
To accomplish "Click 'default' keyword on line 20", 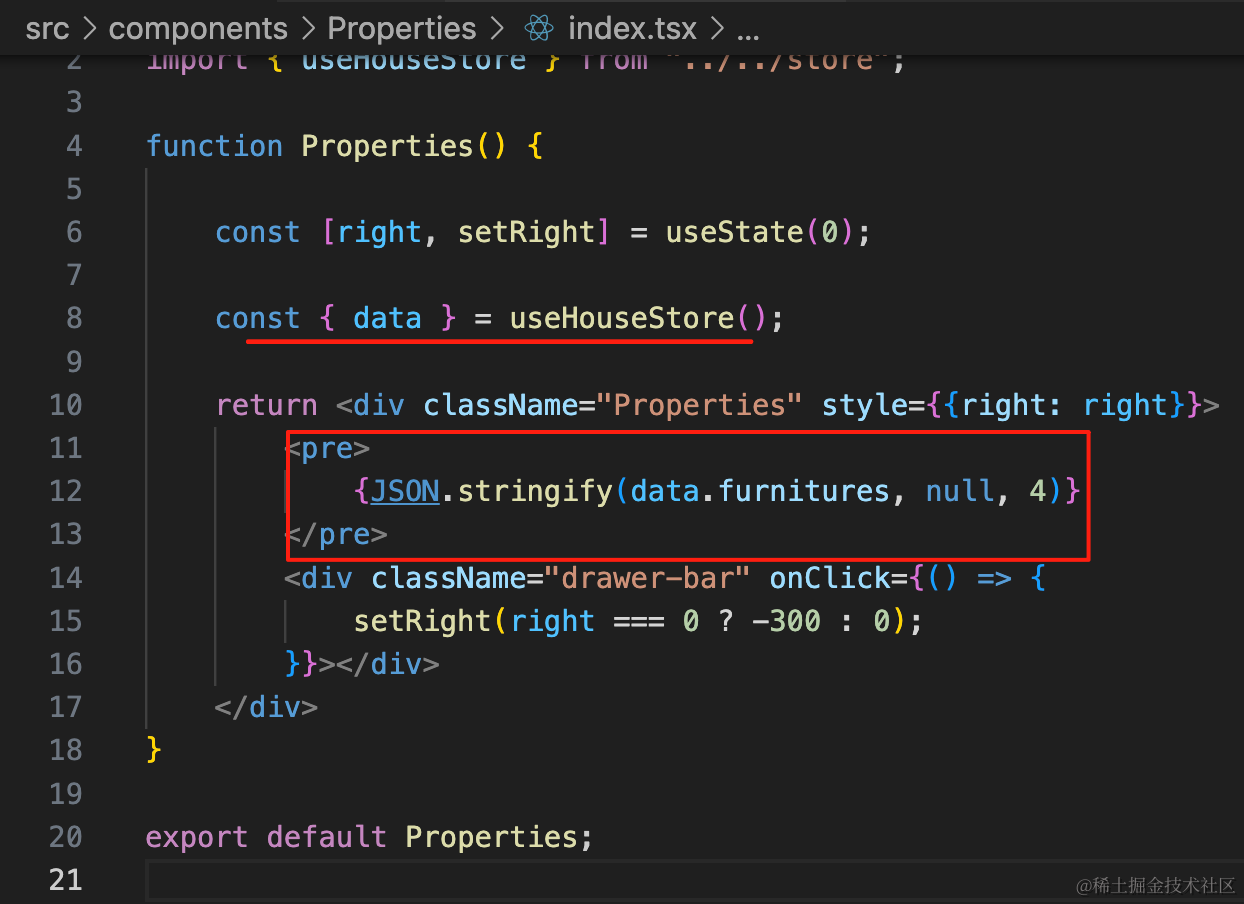I will tap(327, 836).
